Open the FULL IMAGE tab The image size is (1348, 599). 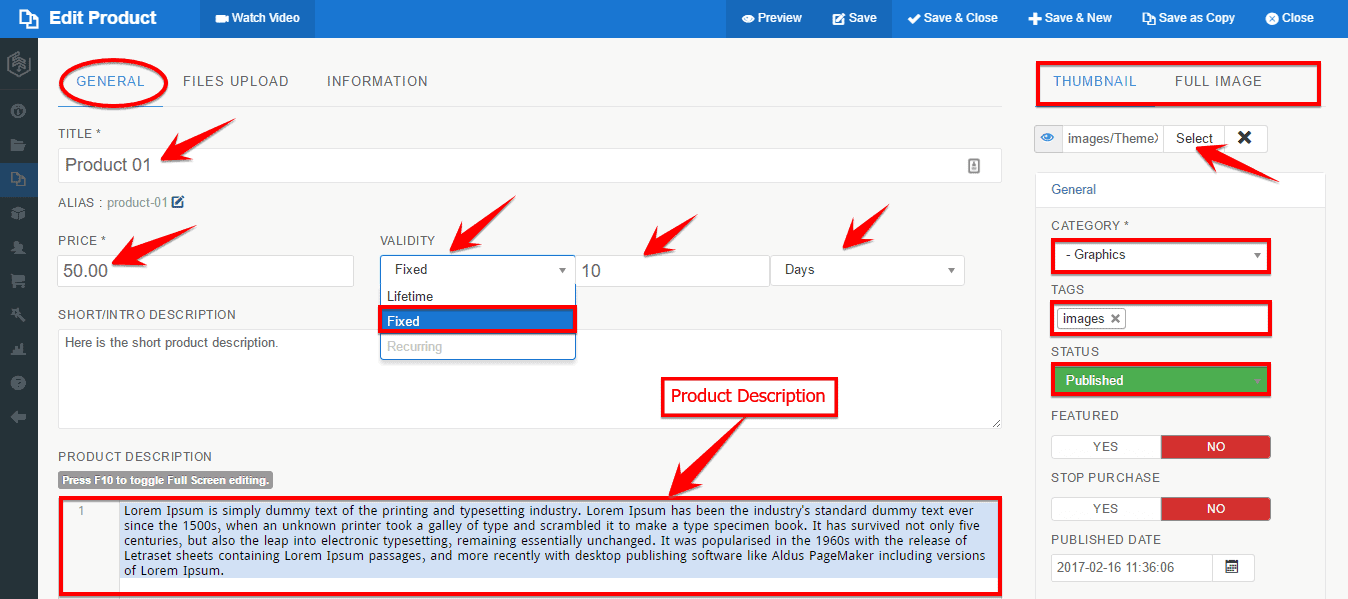(x=1218, y=81)
